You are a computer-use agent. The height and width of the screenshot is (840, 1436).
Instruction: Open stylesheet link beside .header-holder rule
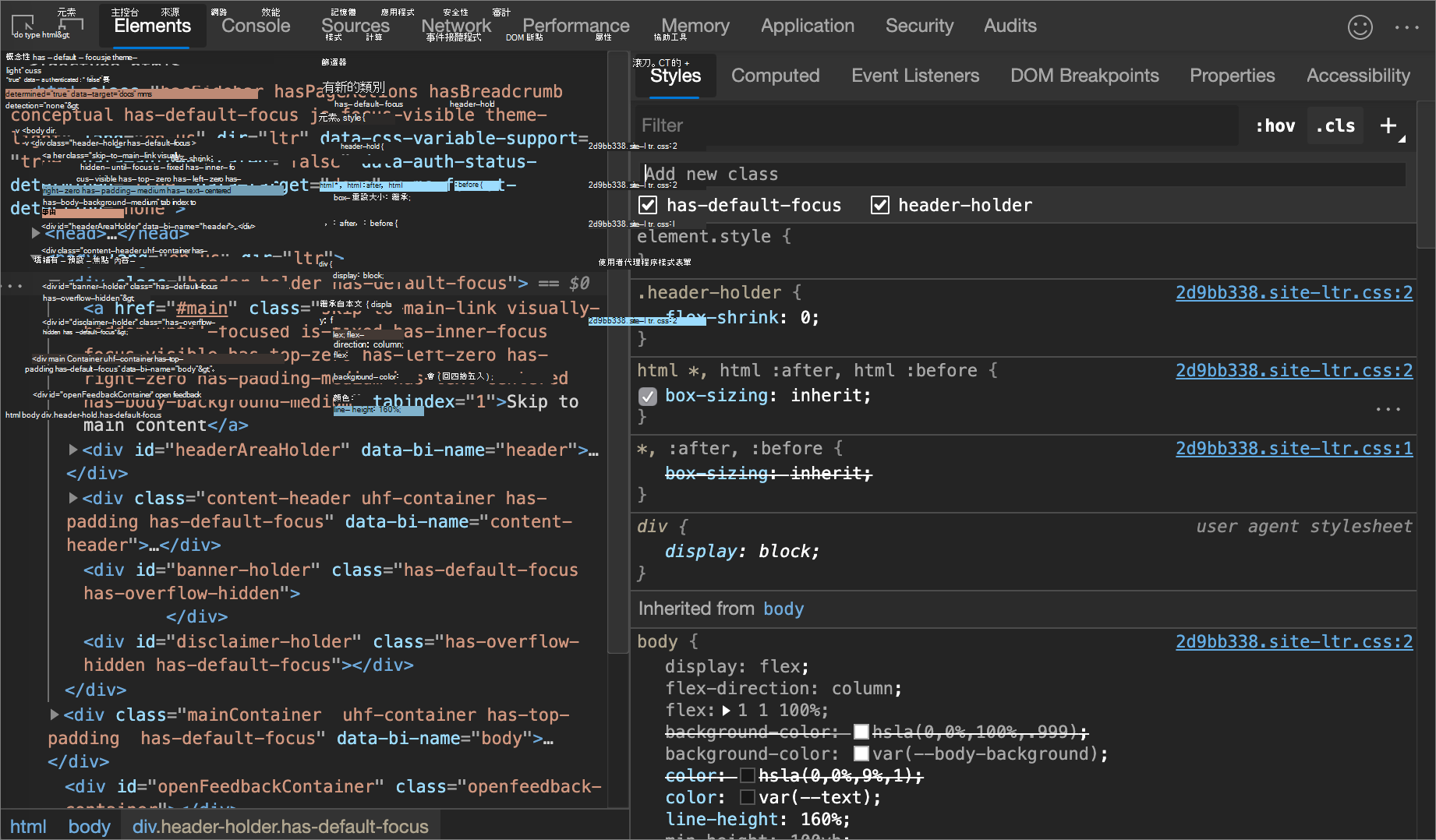pyautogui.click(x=1294, y=292)
